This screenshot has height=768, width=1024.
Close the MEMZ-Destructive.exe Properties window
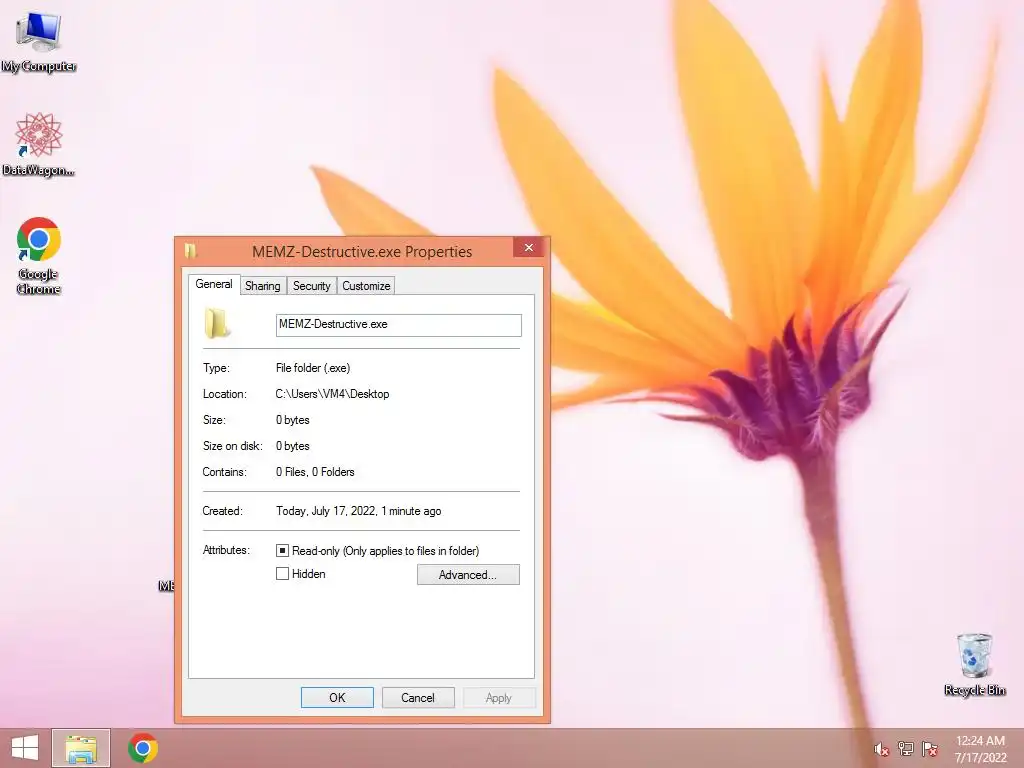pyautogui.click(x=529, y=248)
